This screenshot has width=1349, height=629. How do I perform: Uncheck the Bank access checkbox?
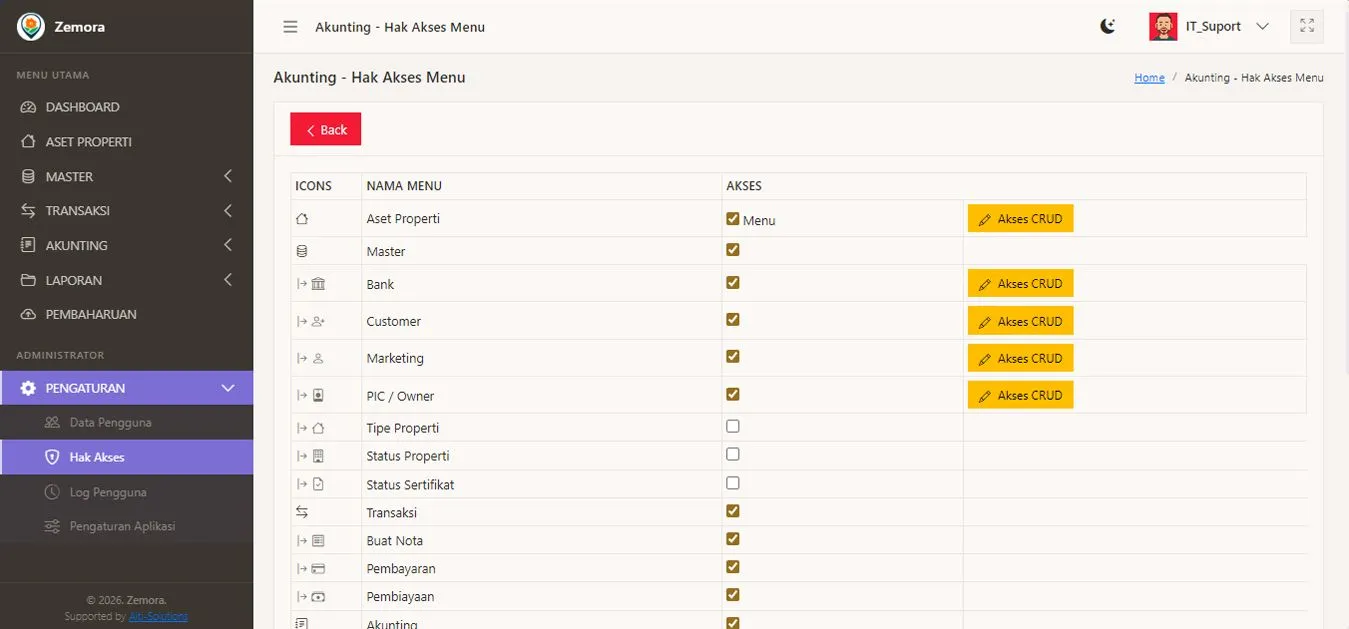click(733, 283)
